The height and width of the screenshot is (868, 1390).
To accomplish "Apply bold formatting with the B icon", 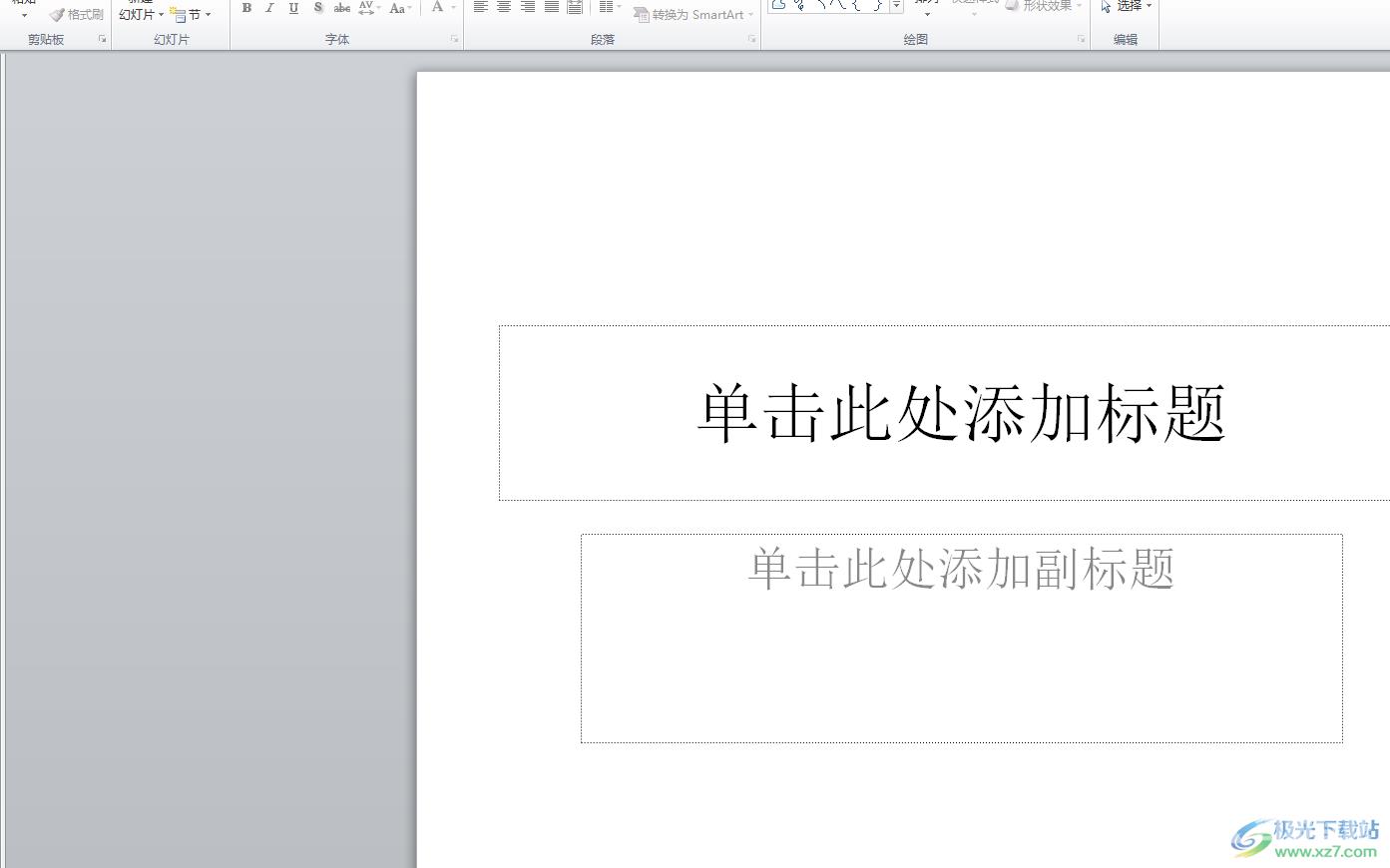I will [246, 8].
